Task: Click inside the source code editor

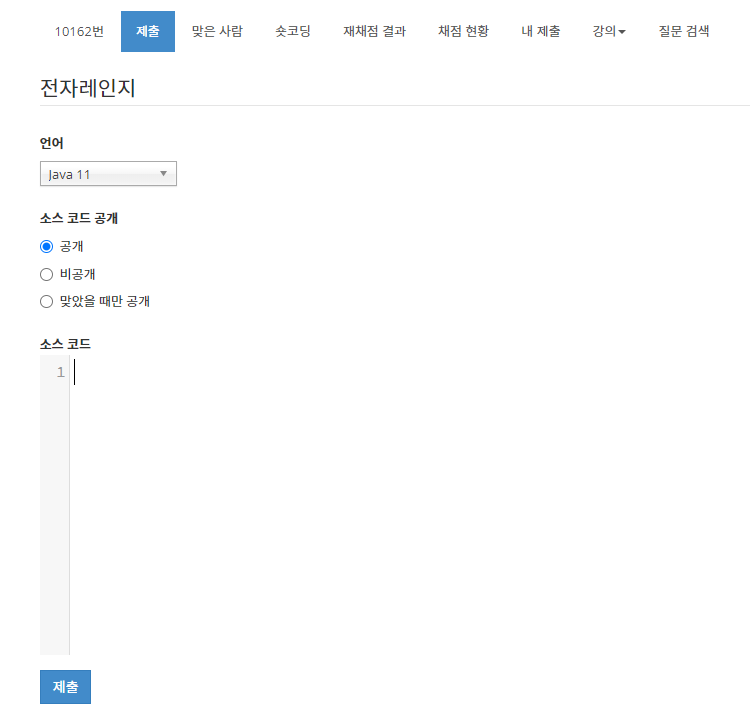Action: [409, 505]
